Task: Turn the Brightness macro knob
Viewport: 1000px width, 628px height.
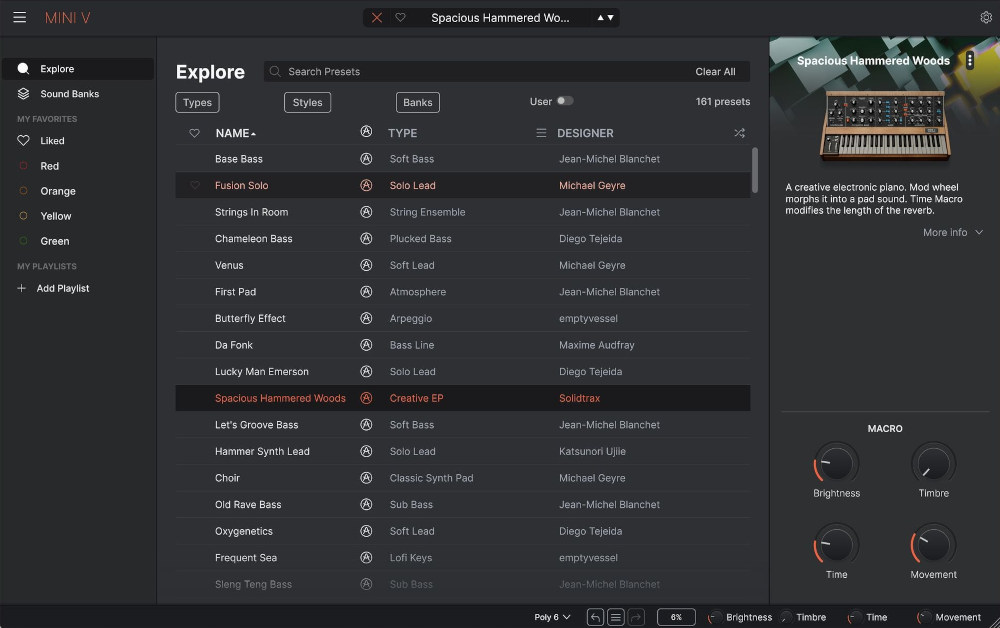Action: point(836,464)
